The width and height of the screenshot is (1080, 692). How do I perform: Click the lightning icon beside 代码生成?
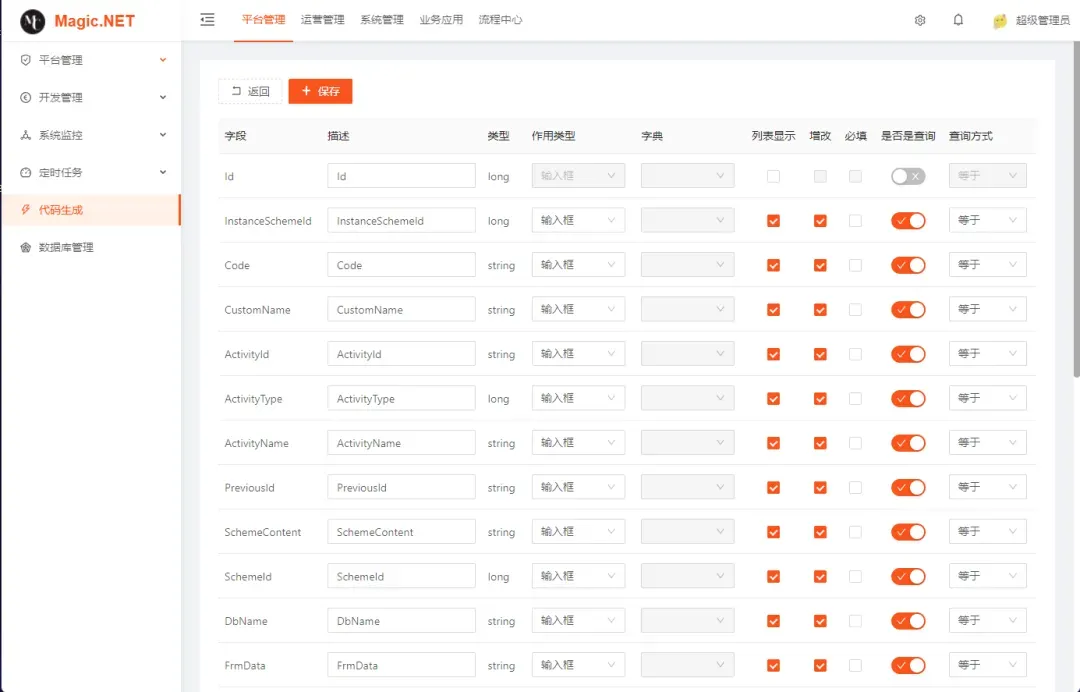tap(25, 209)
